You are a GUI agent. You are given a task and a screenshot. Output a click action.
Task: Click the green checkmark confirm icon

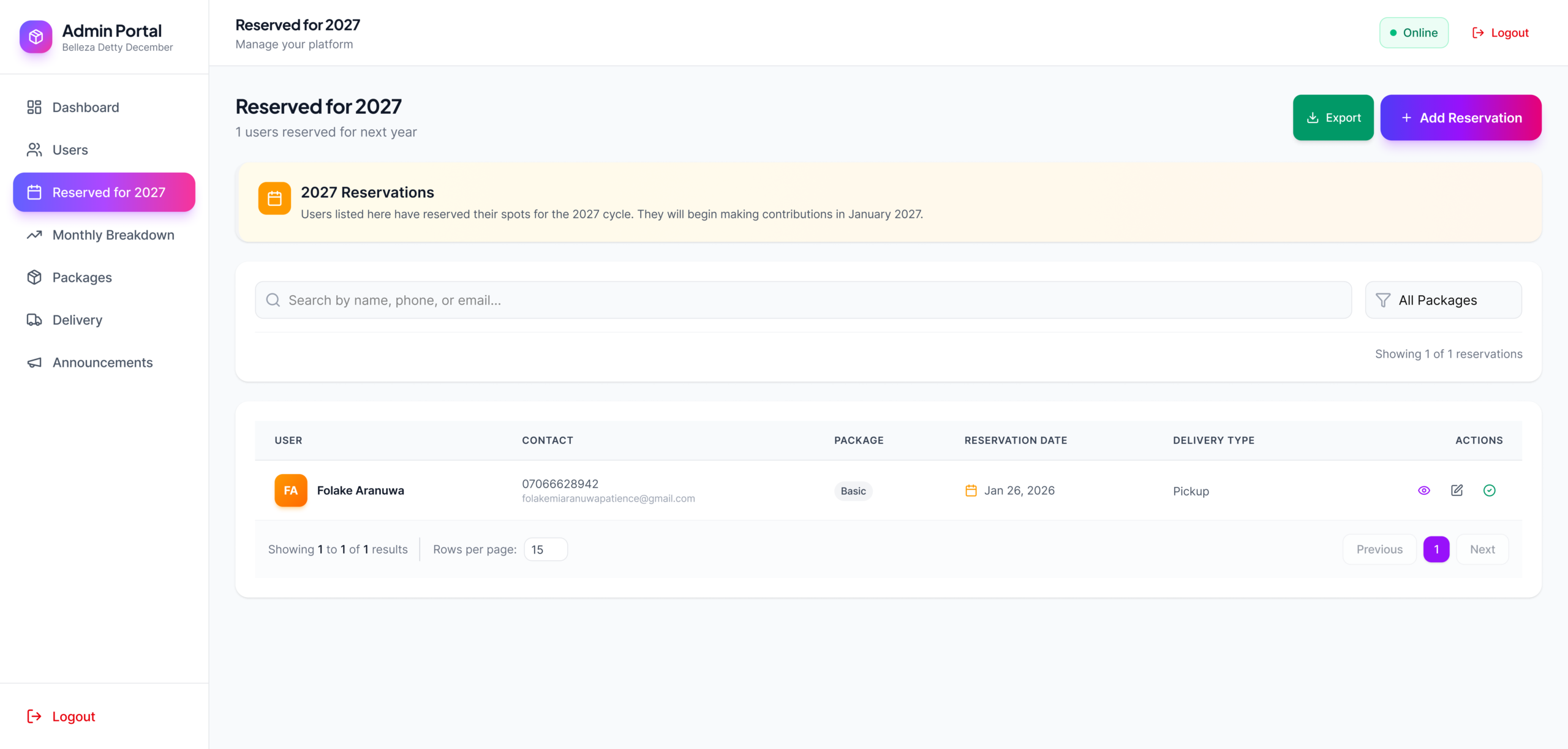[1490, 491]
